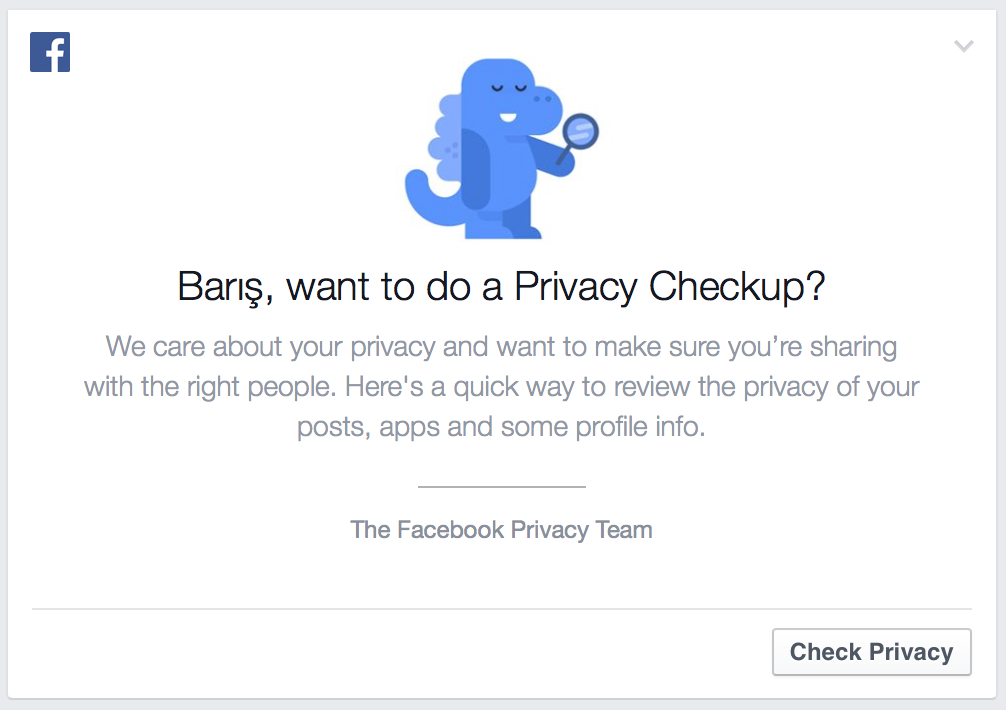This screenshot has height=710, width=1006.
Task: Click the Check Privacy button
Action: coord(871,652)
